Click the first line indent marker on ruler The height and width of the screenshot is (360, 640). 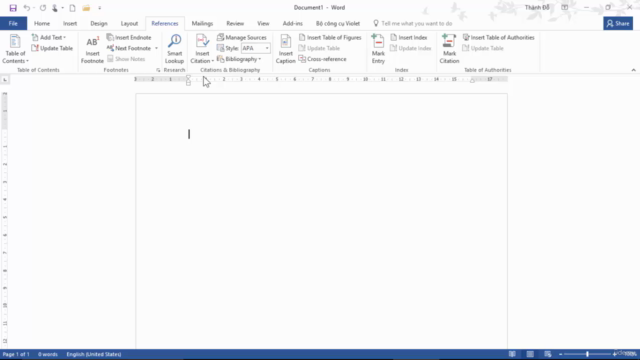pyautogui.click(x=188, y=77)
